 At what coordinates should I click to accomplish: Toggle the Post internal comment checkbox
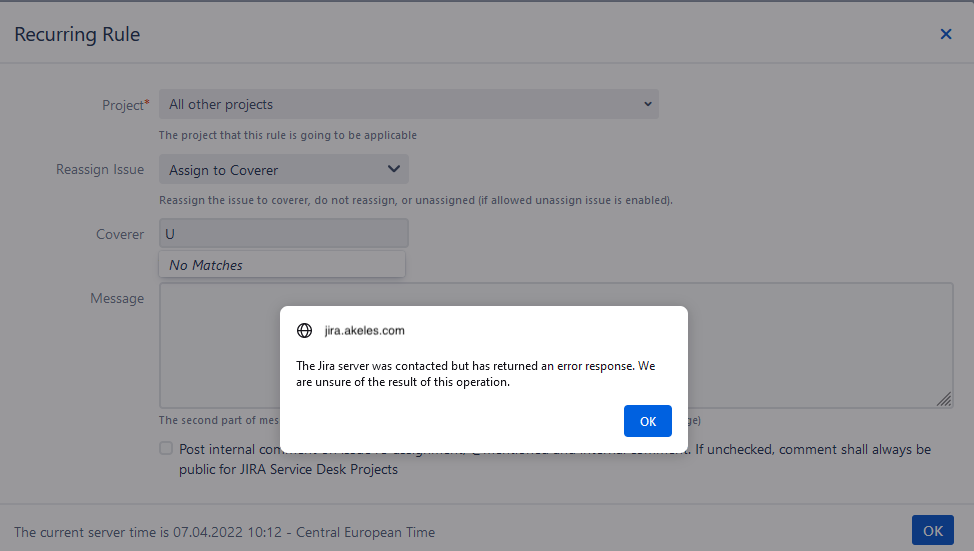(166, 449)
